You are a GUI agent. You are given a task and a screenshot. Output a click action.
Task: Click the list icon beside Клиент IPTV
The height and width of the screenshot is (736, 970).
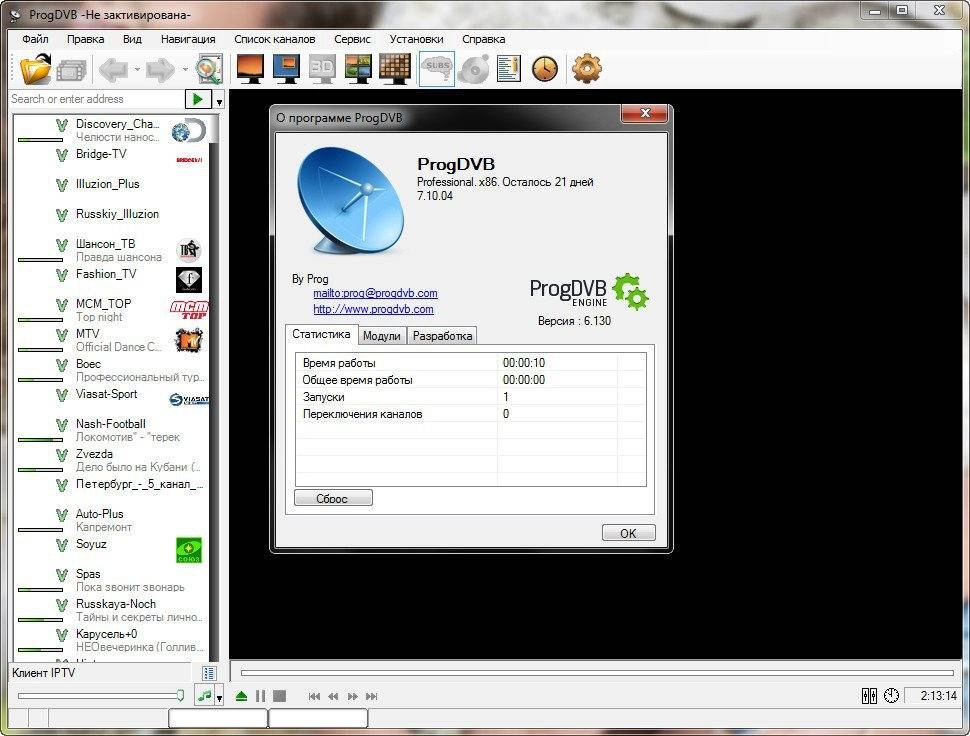click(209, 673)
